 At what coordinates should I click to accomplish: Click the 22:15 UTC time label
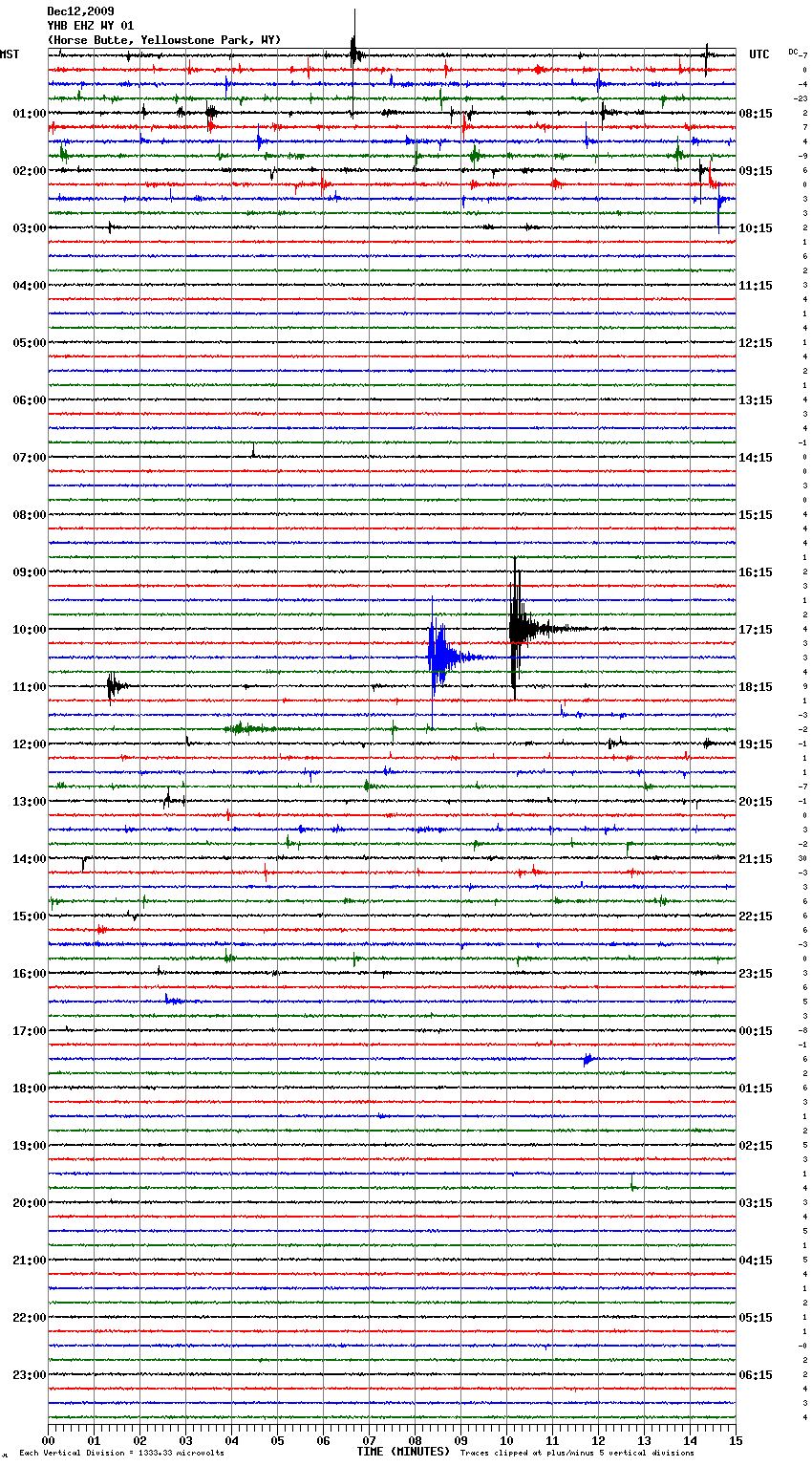(x=756, y=916)
